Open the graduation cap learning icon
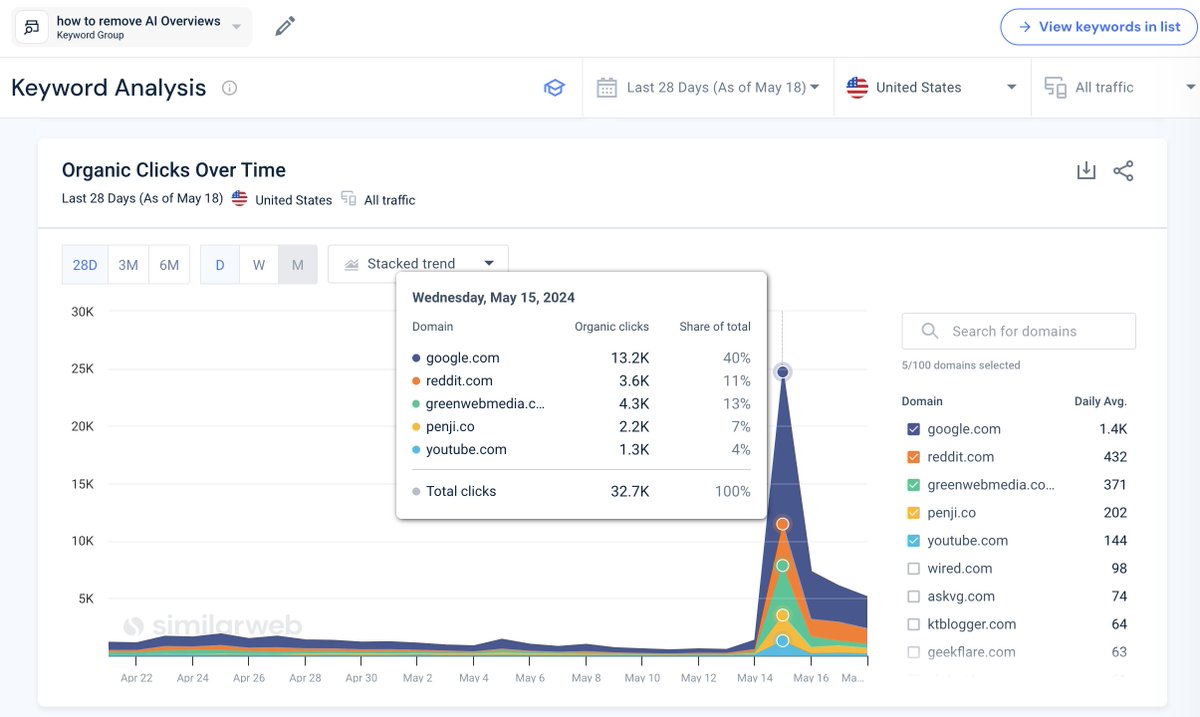Viewport: 1200px width, 717px height. (x=554, y=88)
